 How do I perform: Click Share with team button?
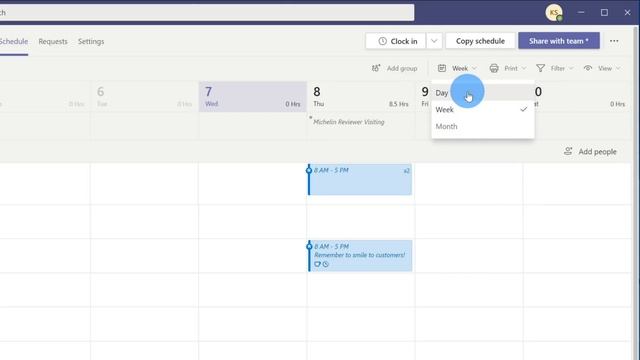(x=559, y=41)
